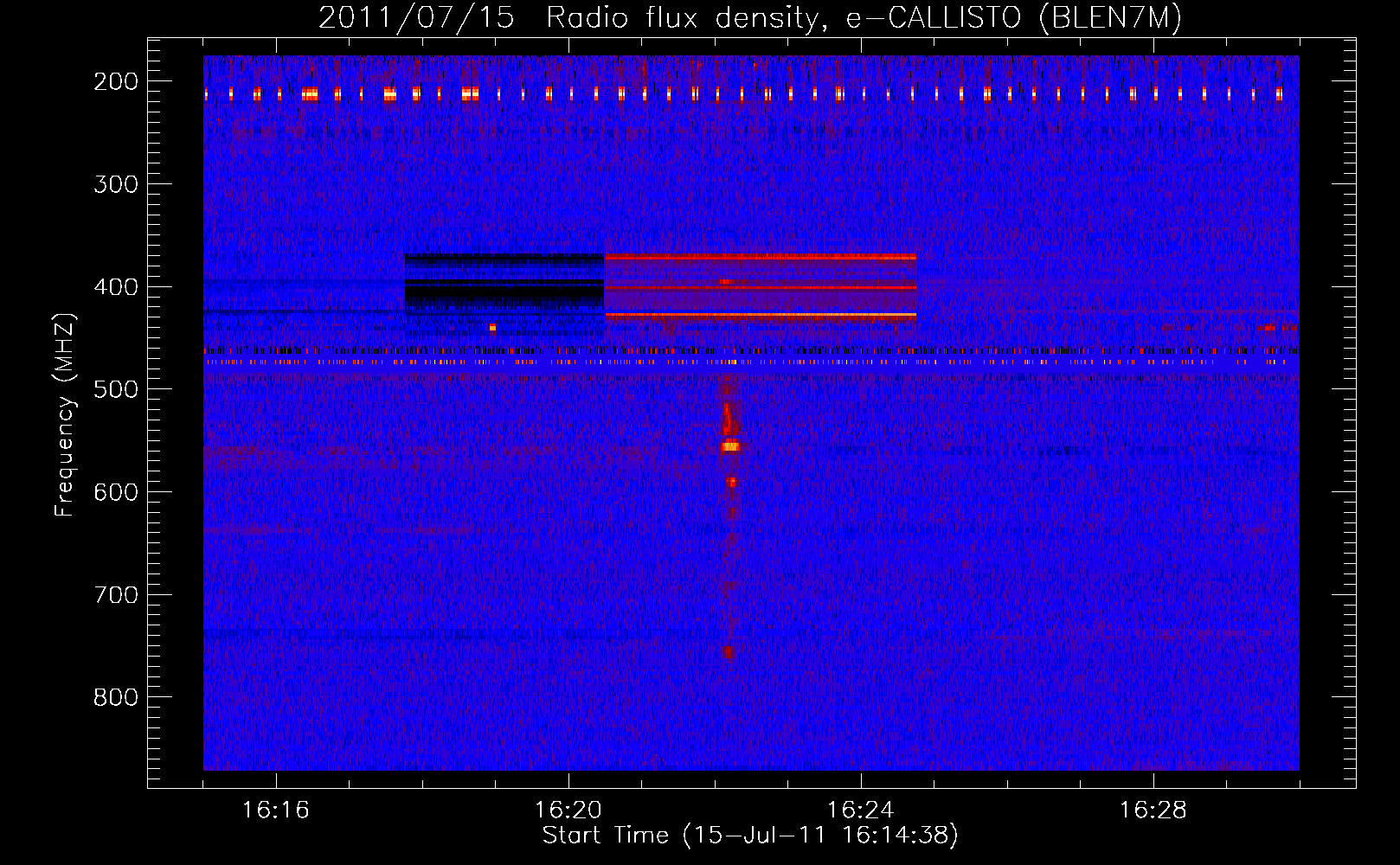Click the 300 frequency tick label
1400x865 pixels.
[x=116, y=184]
